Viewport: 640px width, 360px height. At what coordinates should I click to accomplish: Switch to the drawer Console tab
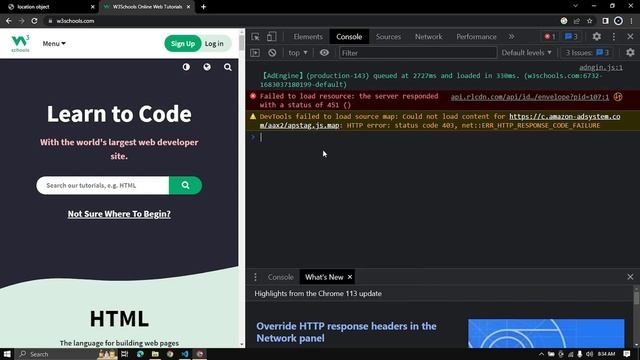[x=280, y=277]
